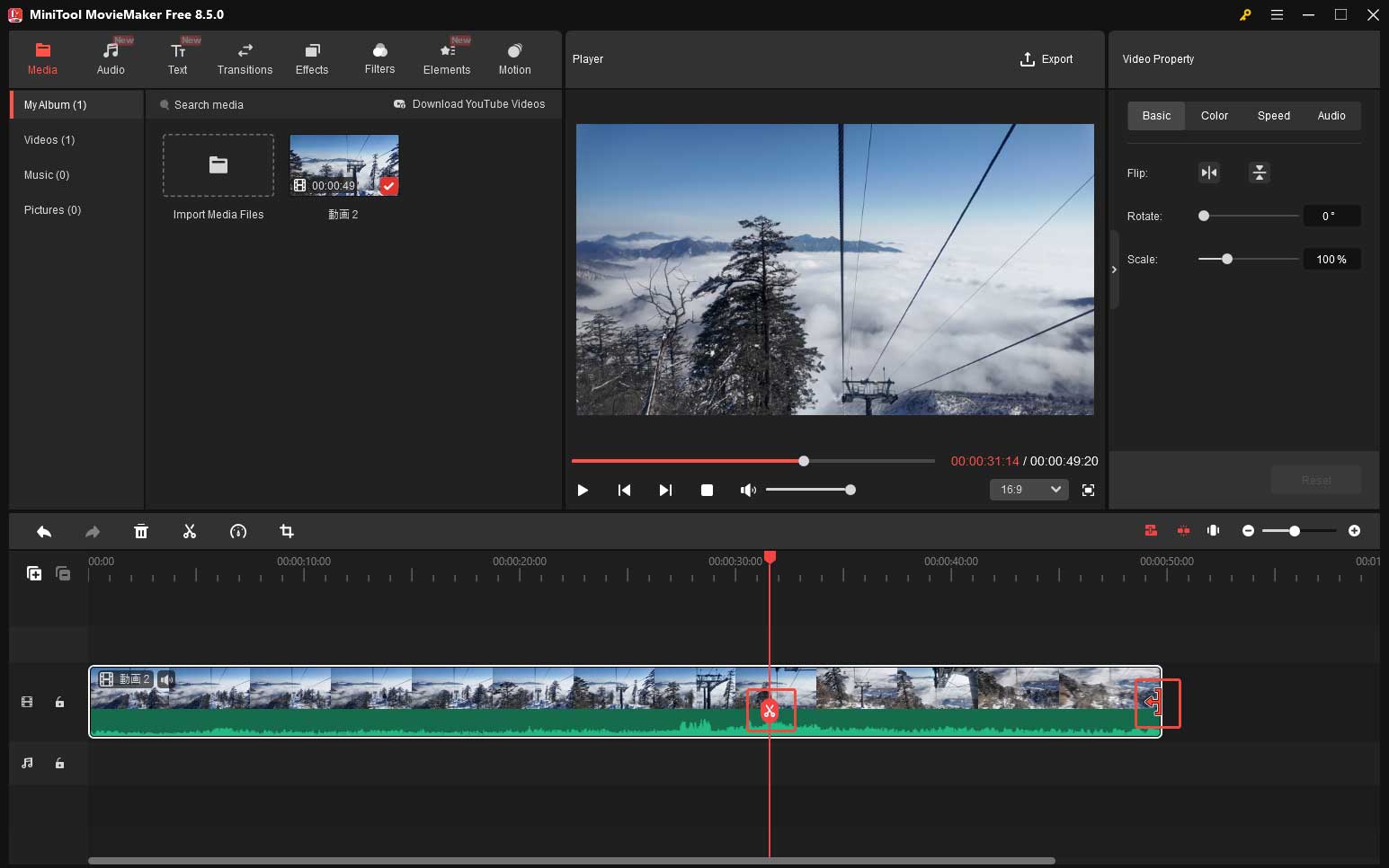Screen dimensions: 1389x868
Task: Delete the selected clip using the trash icon
Action: [x=141, y=531]
